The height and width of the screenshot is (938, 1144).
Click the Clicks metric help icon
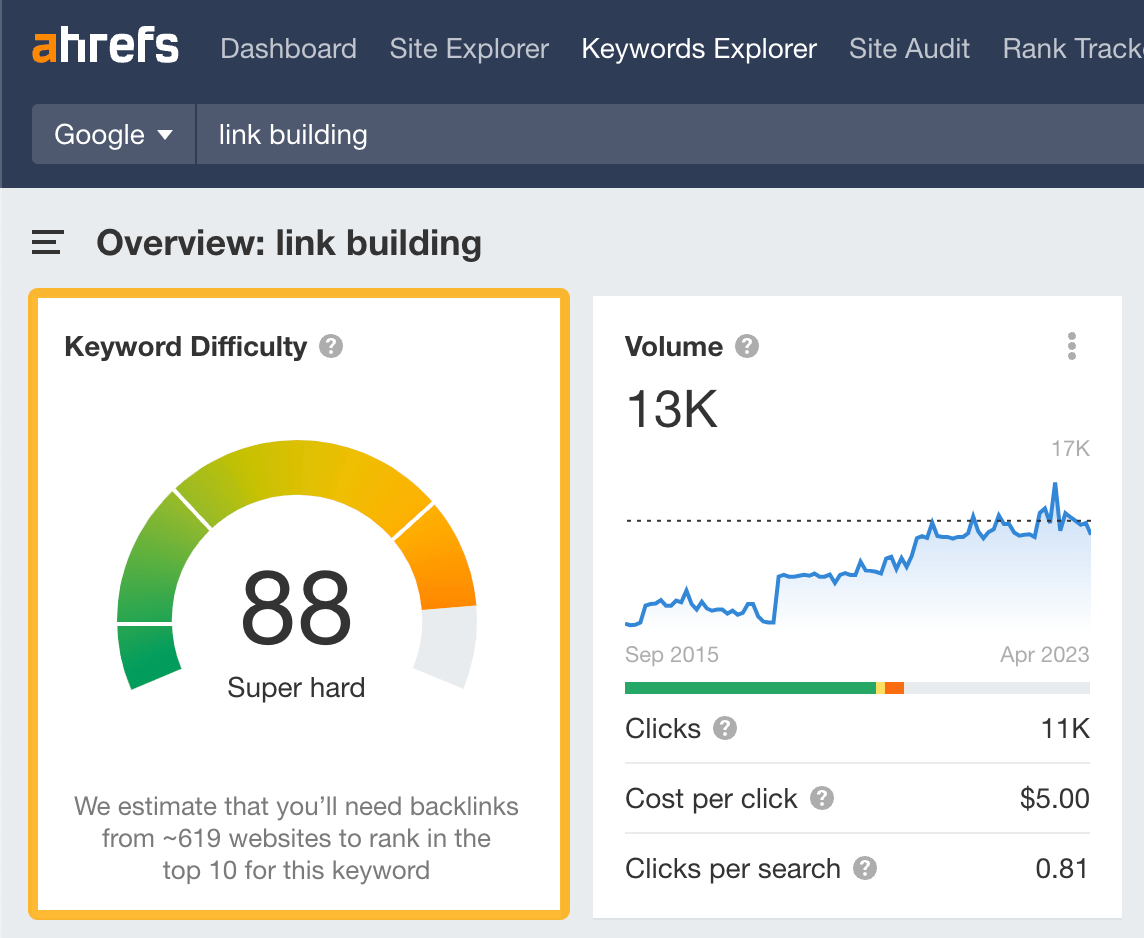click(x=727, y=729)
